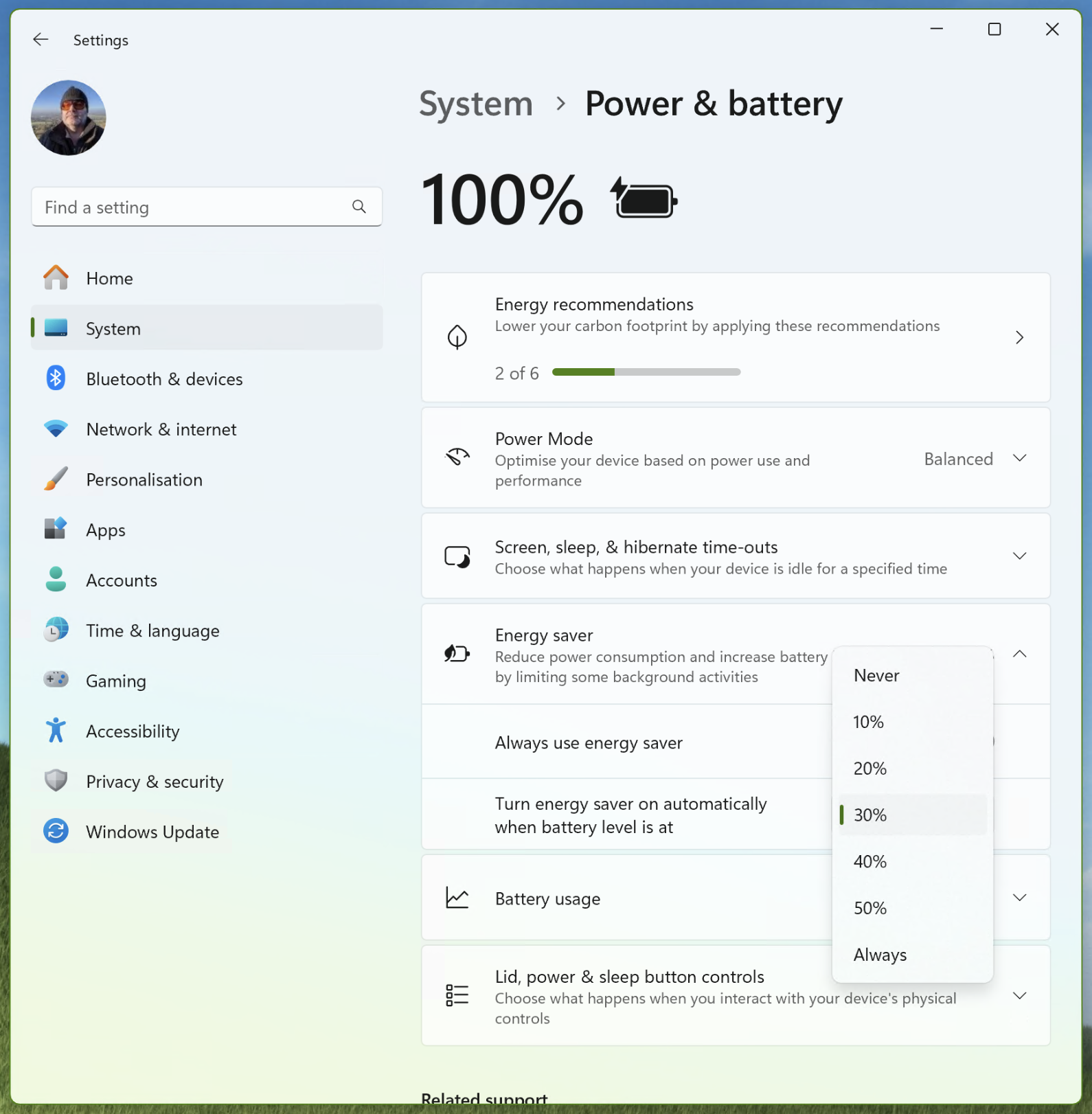Screen dimensions: 1092x1114
Task: Open Energy recommendations card
Action: click(736, 337)
